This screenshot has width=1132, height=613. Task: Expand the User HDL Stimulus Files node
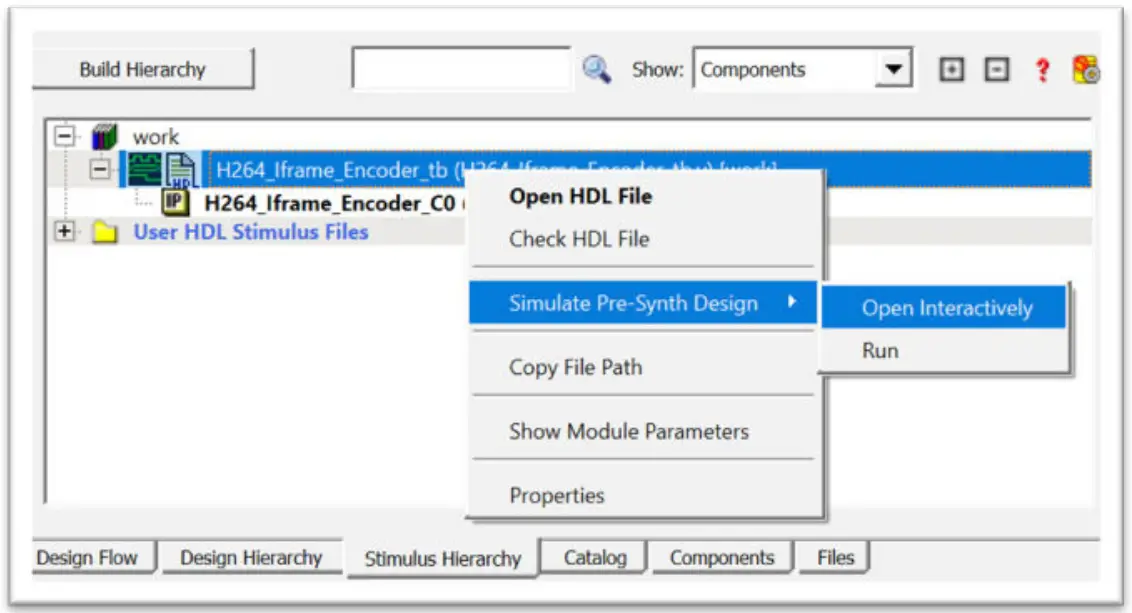coord(65,232)
